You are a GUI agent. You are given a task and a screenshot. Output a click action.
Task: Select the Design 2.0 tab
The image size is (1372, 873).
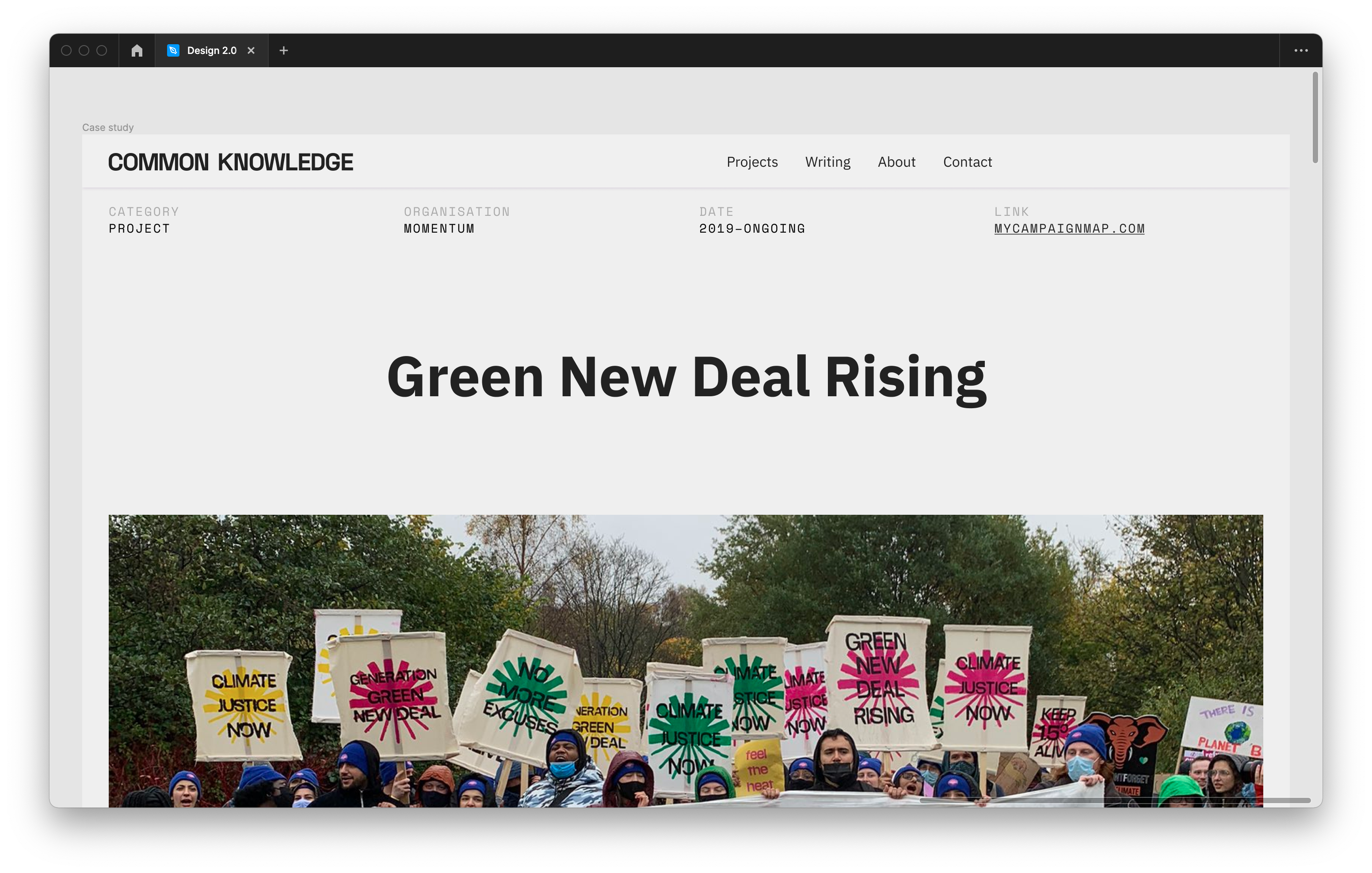211,51
